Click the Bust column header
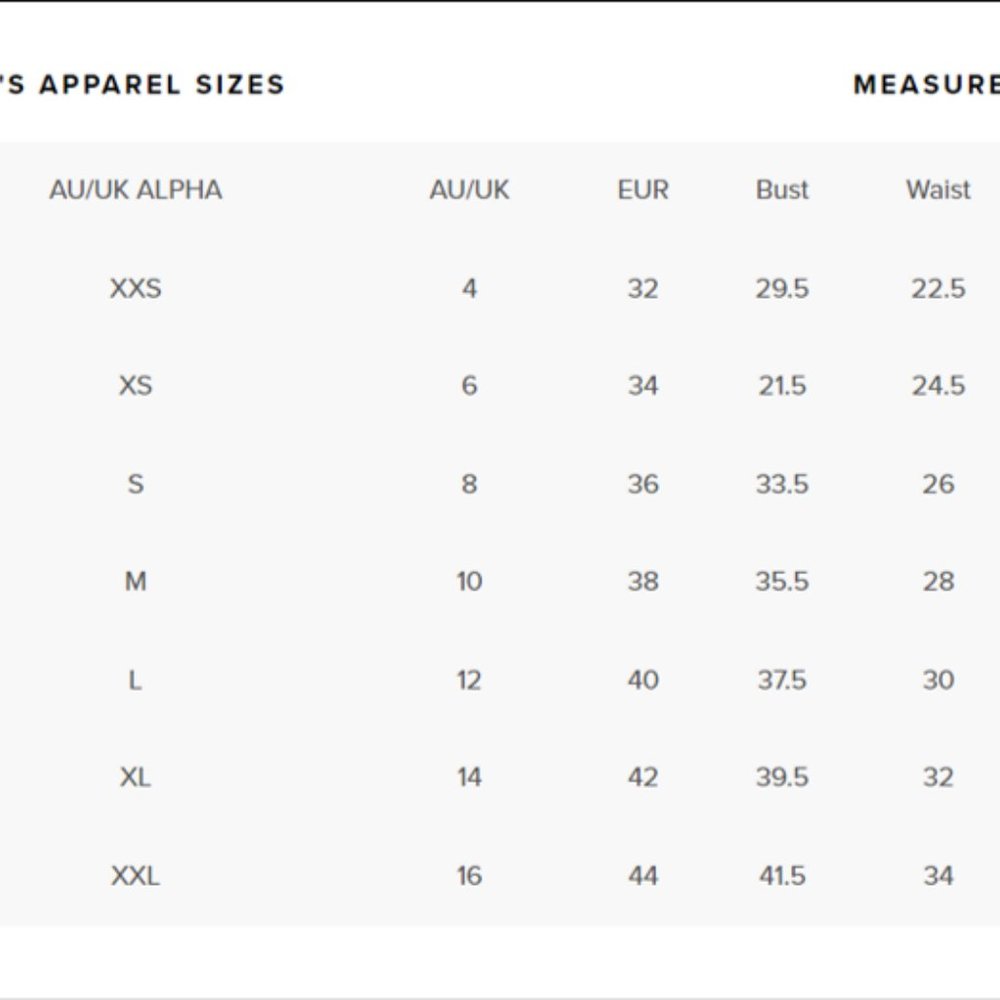 (x=782, y=190)
